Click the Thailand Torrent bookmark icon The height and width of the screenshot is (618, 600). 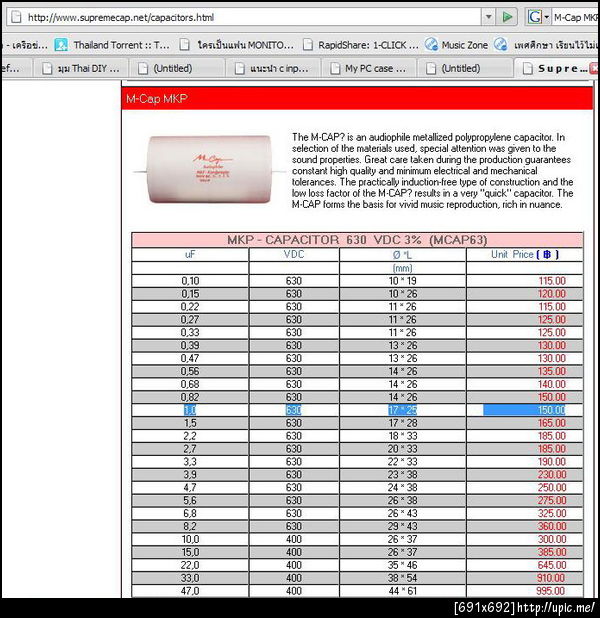click(61, 45)
